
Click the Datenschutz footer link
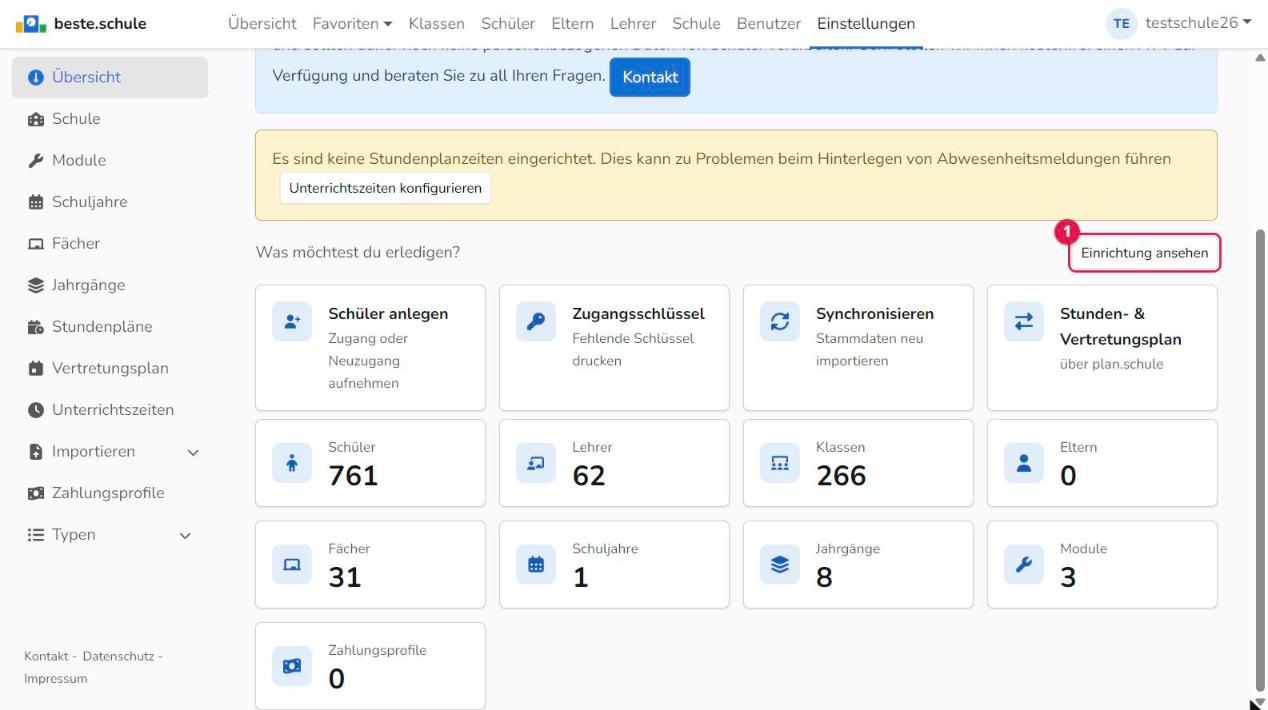click(x=118, y=656)
